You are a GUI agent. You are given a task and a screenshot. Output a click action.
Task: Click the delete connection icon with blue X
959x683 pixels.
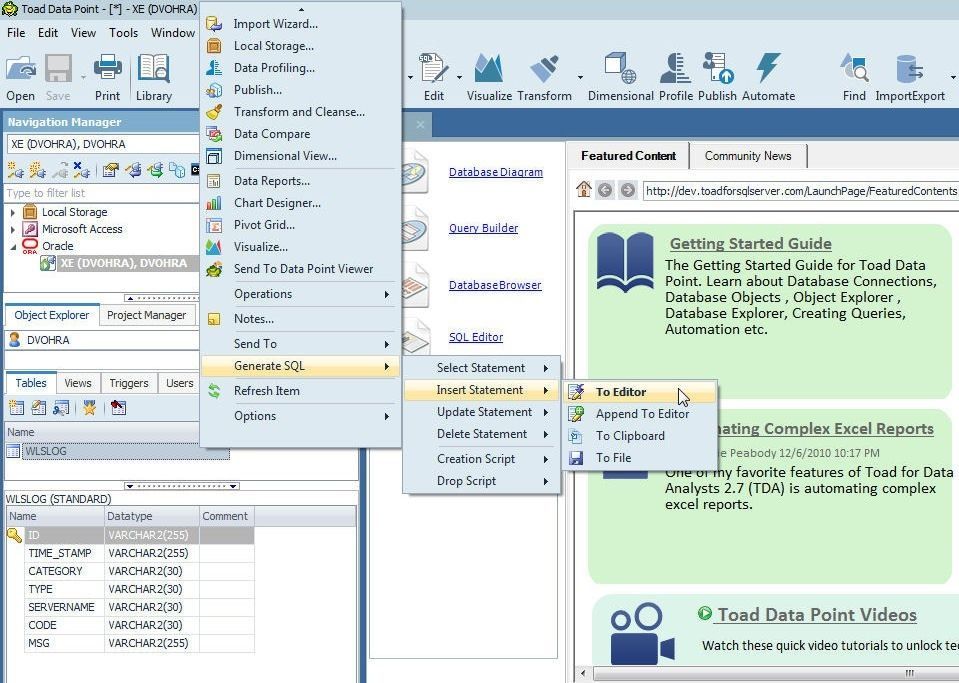[x=81, y=169]
